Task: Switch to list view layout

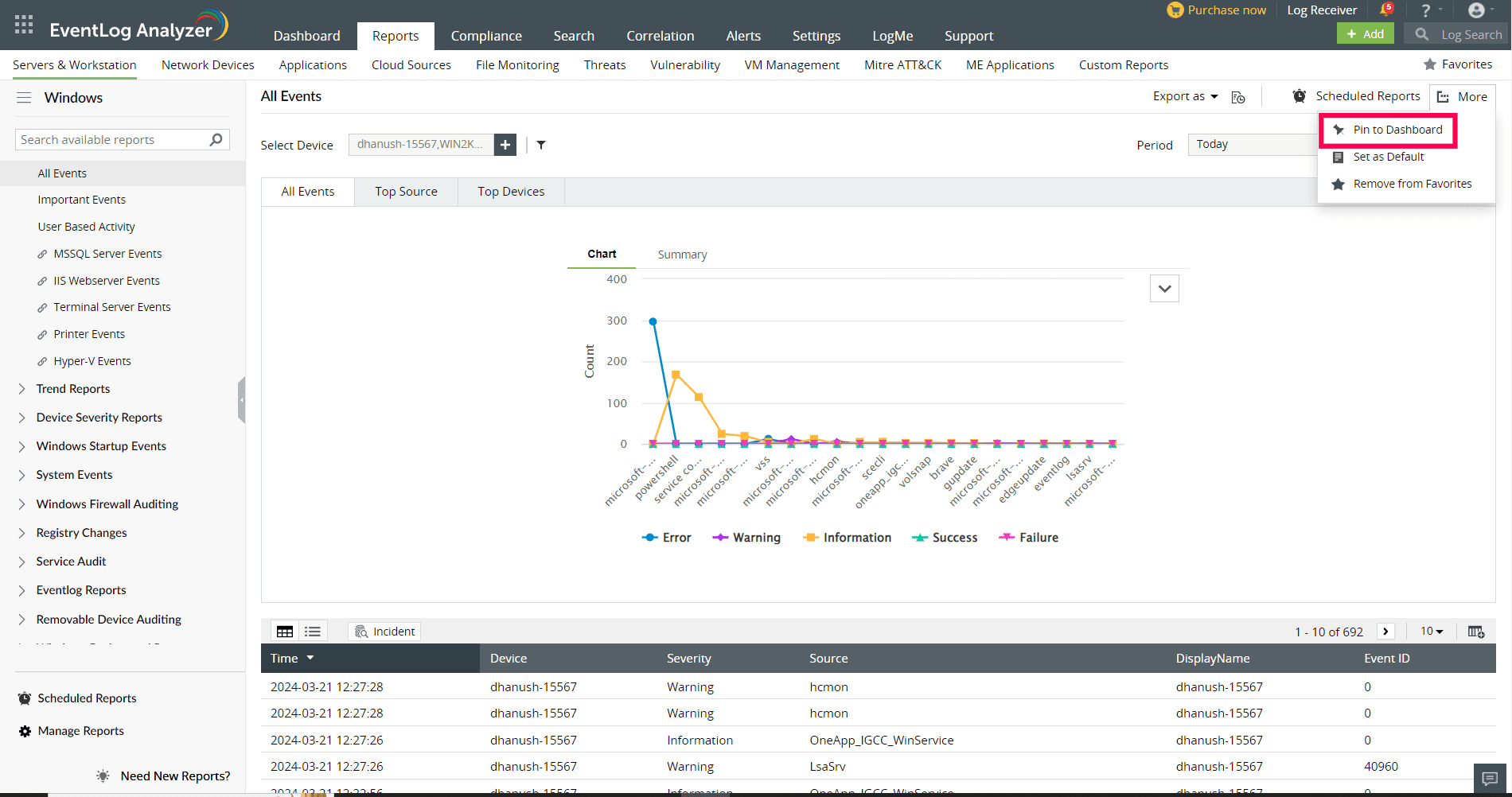Action: pyautogui.click(x=313, y=632)
